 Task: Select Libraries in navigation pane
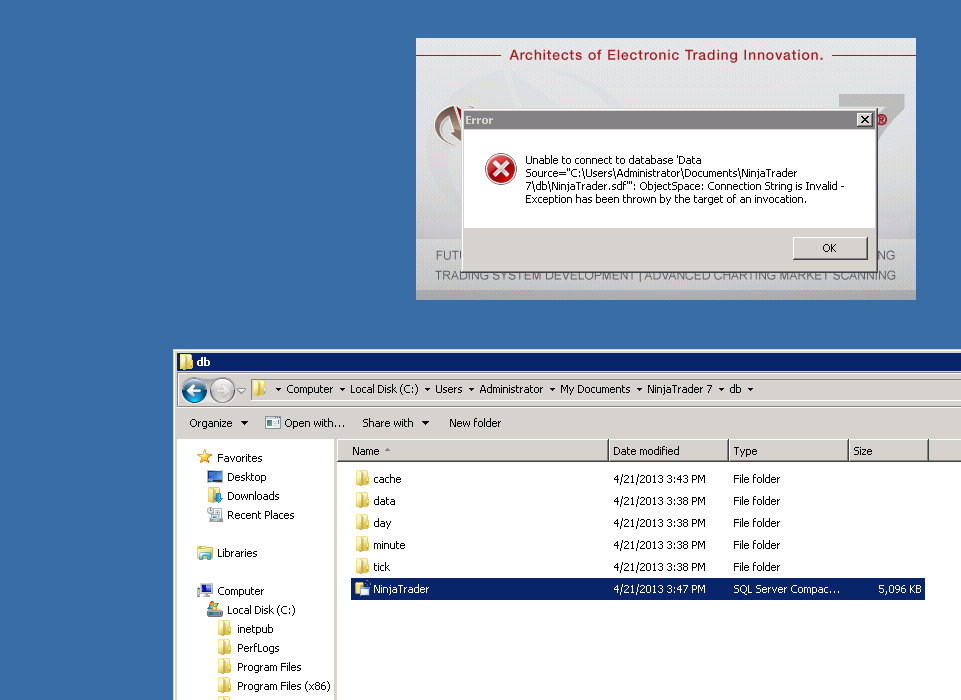(237, 553)
